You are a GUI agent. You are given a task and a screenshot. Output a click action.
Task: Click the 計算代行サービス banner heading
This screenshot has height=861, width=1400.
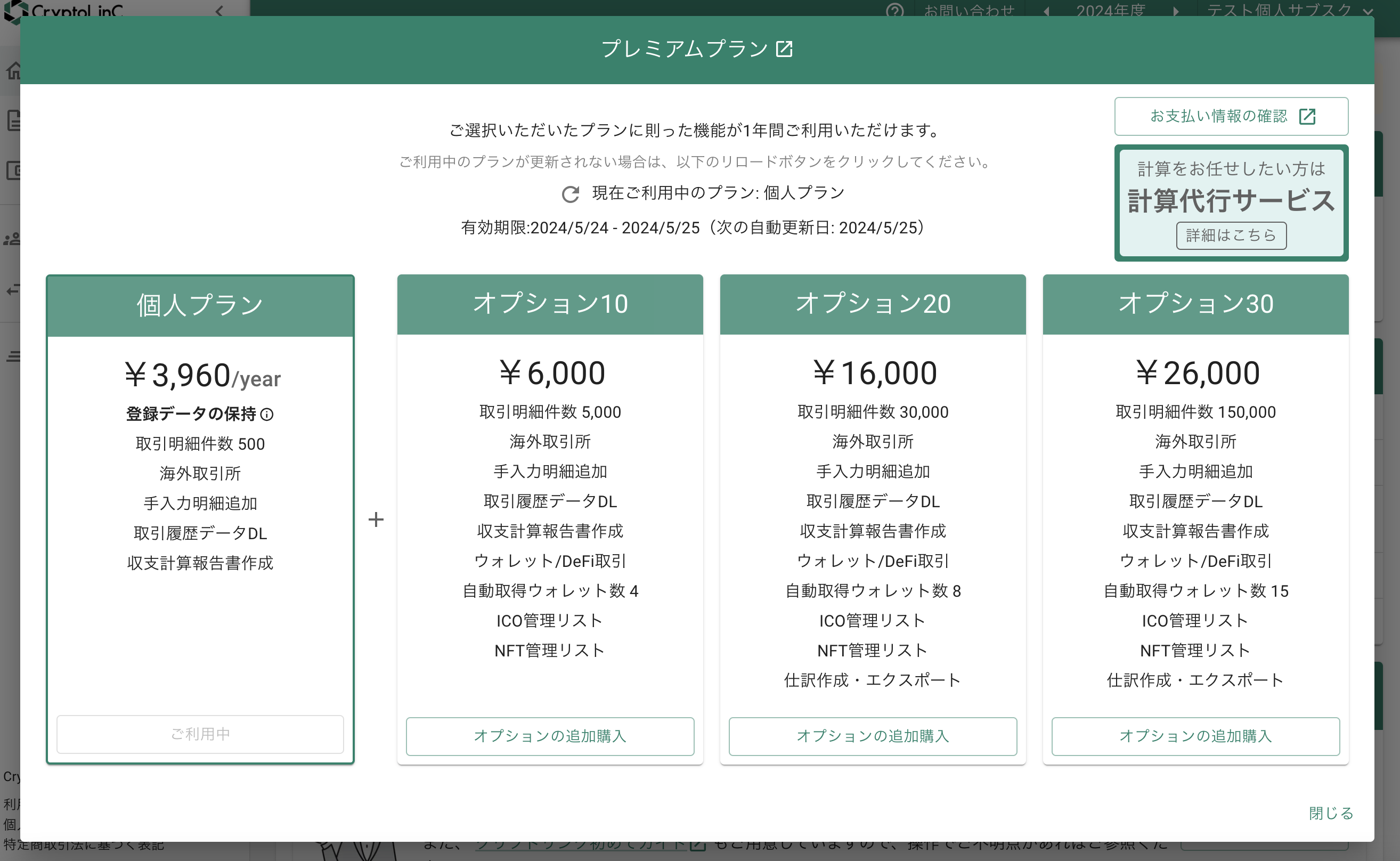coord(1231,200)
